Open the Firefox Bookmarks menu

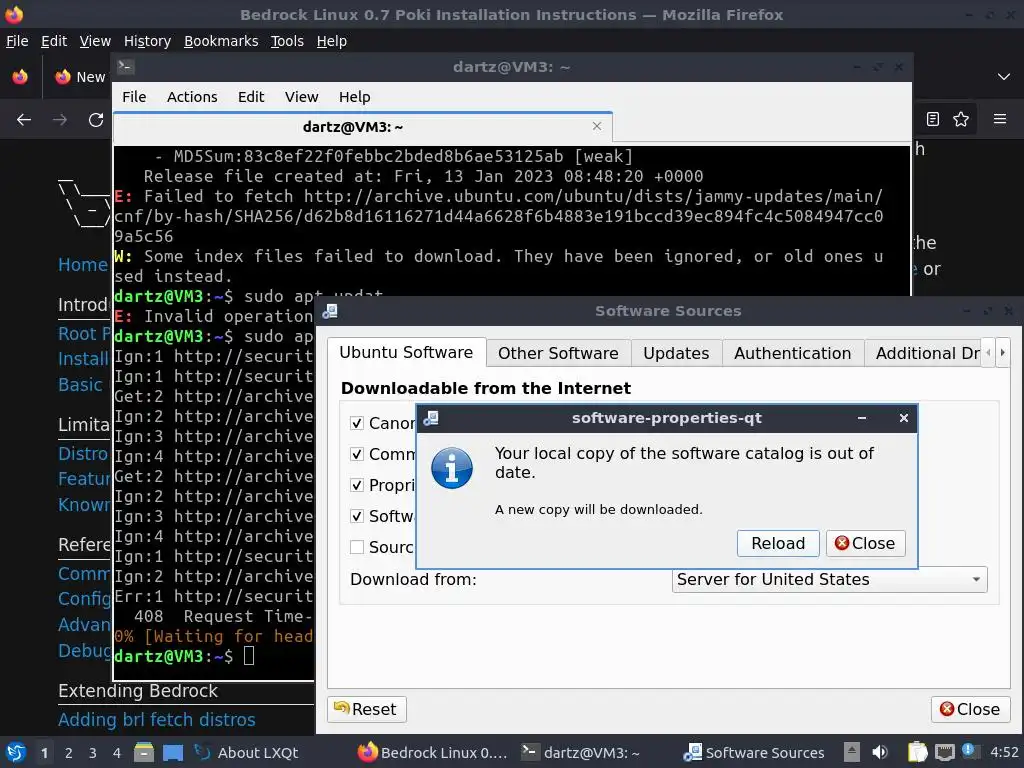(x=221, y=41)
